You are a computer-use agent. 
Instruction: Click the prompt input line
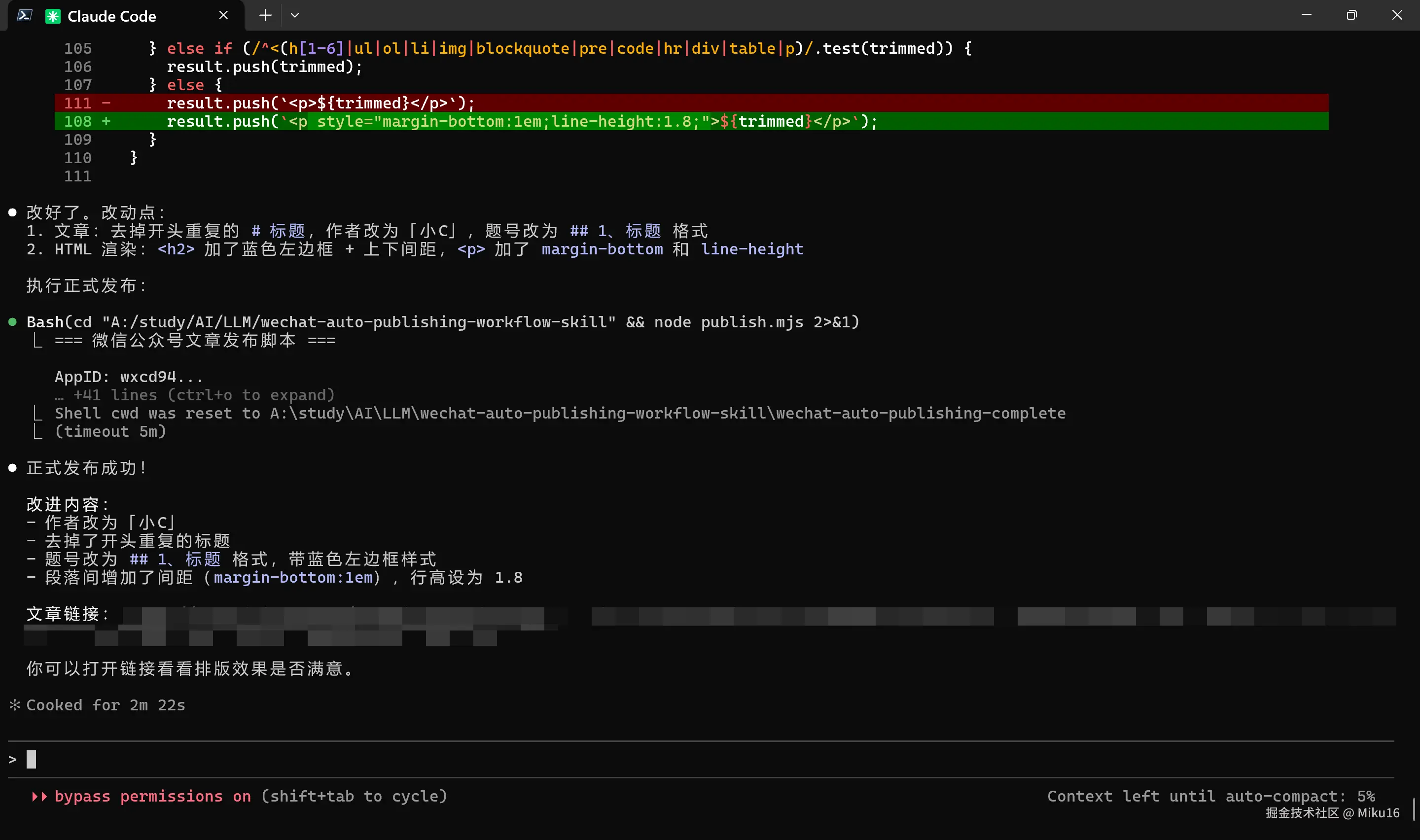point(340,759)
